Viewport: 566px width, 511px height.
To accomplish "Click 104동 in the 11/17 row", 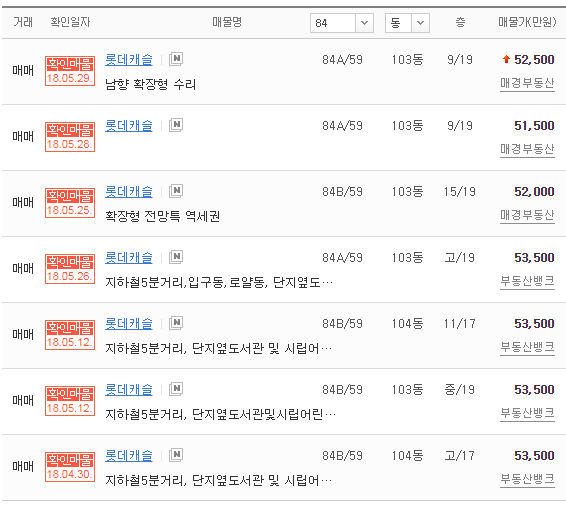I will [x=408, y=324].
